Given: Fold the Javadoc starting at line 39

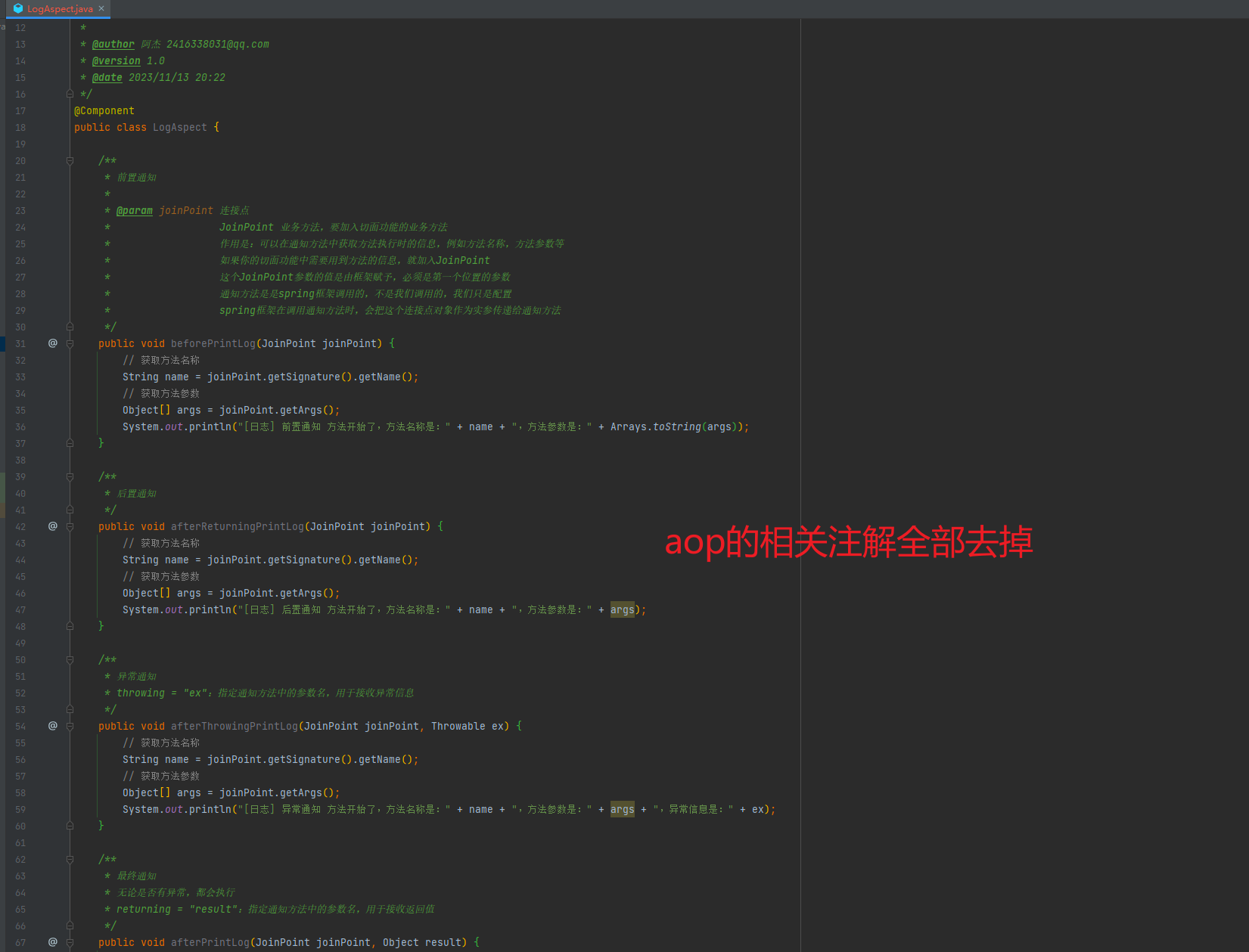Looking at the screenshot, I should coord(70,476).
